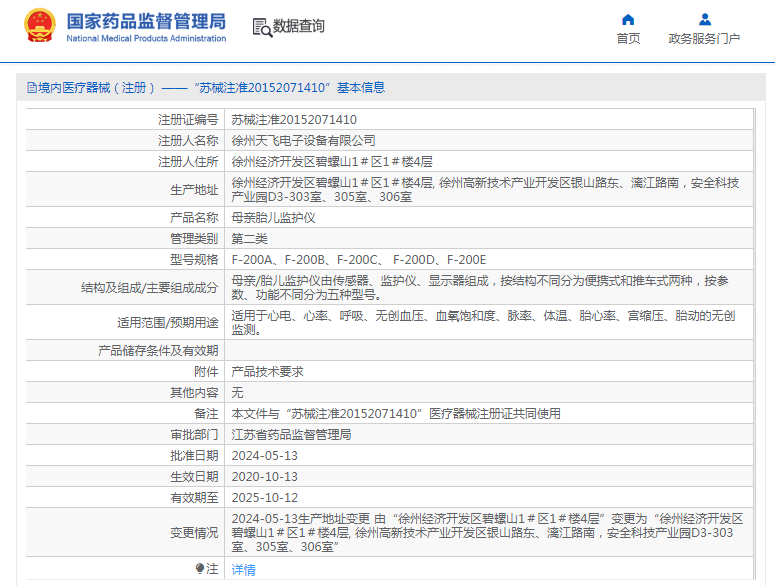The image size is (775, 586).
Task: Click the 有效期至 row label
Action: coord(194,498)
